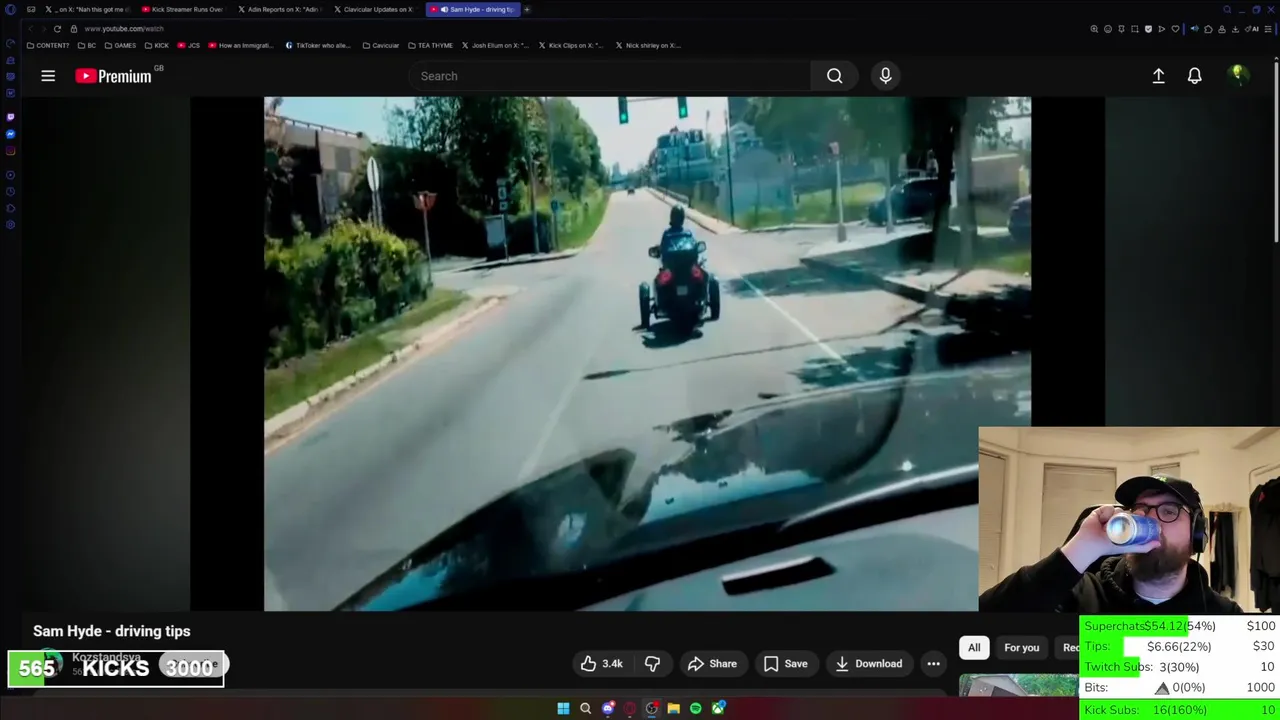The image size is (1280, 720).
Task: Open the AI assistant toolbar button
Action: click(1252, 29)
